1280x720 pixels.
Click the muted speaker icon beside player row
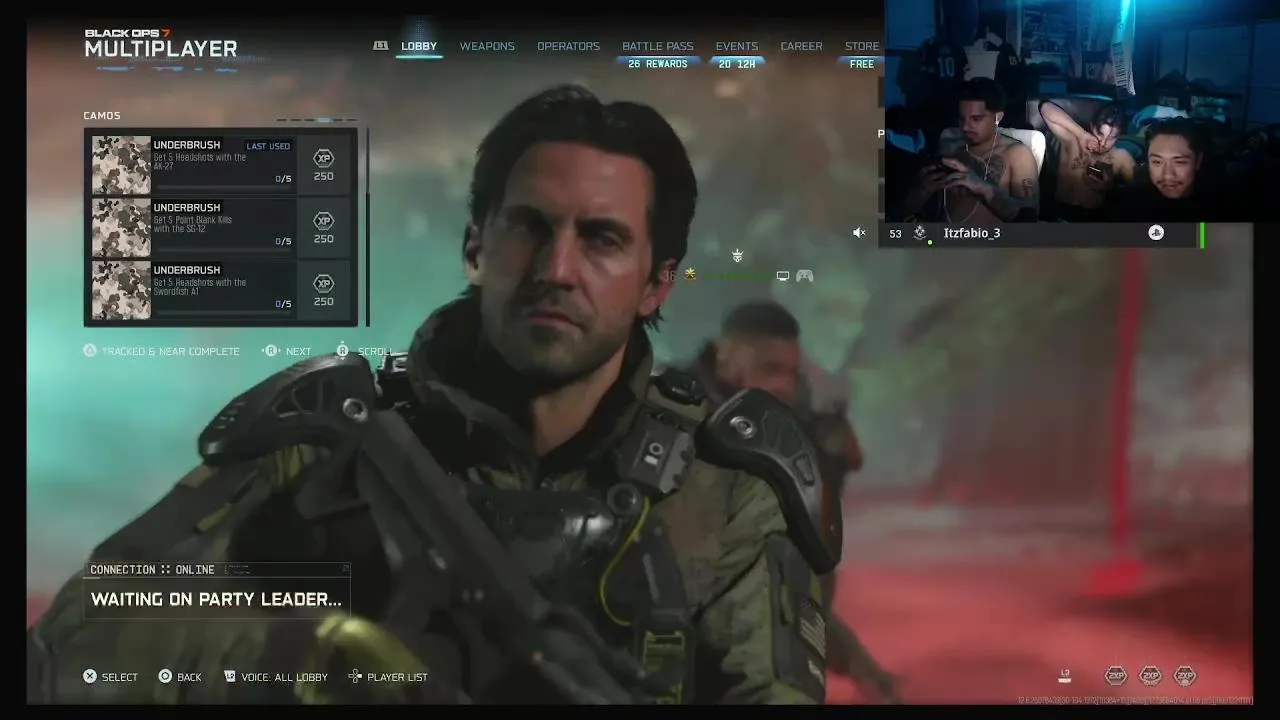point(859,233)
